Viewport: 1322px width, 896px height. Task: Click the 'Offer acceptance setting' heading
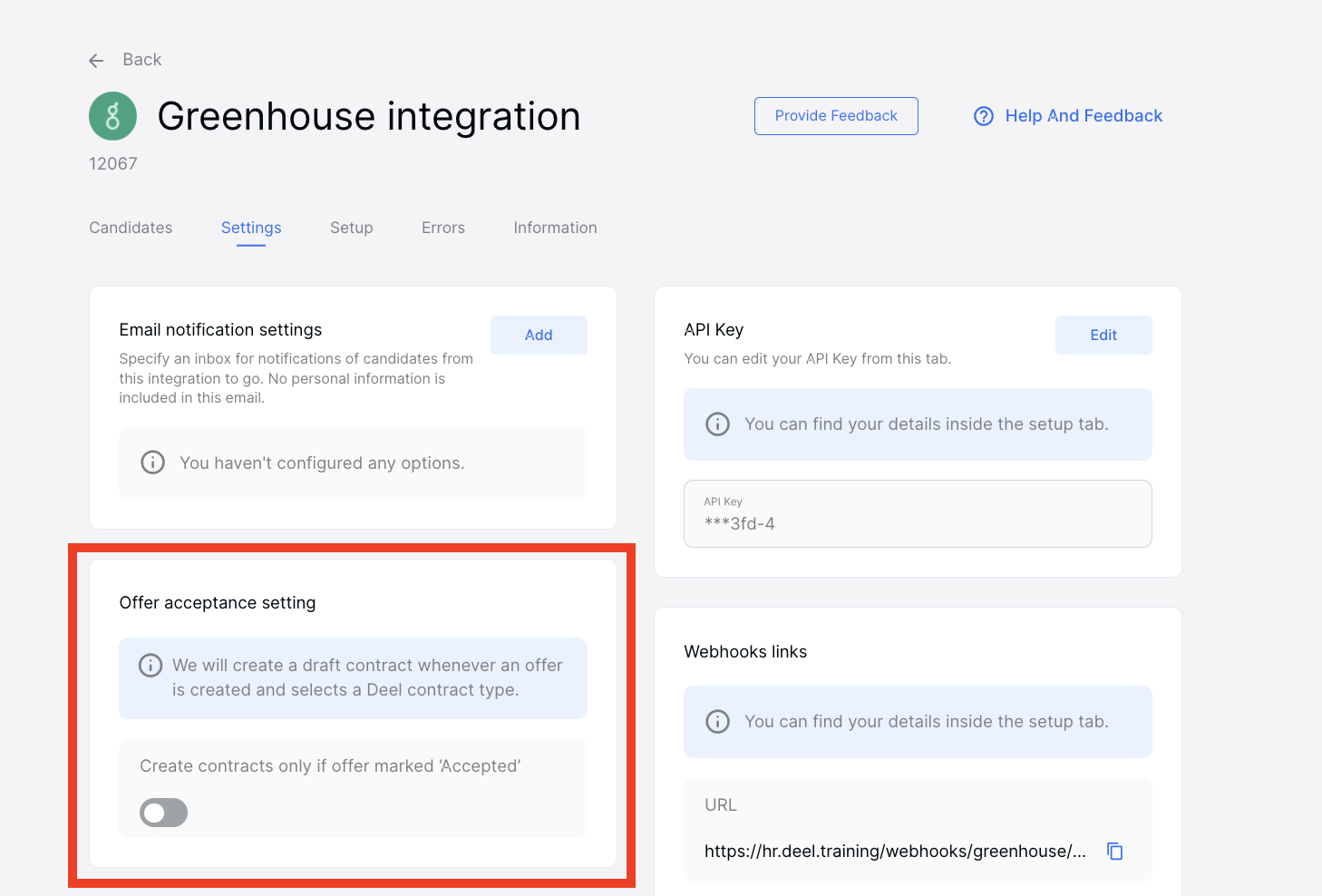pyautogui.click(x=218, y=603)
